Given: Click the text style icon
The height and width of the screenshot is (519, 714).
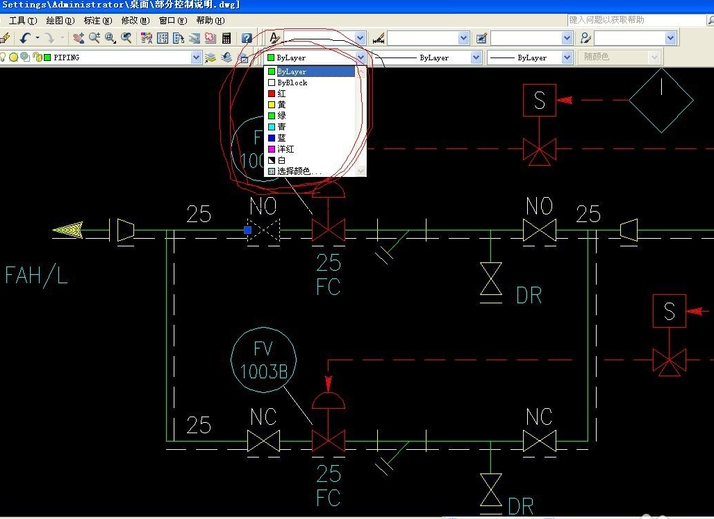Looking at the screenshot, I should [274, 38].
